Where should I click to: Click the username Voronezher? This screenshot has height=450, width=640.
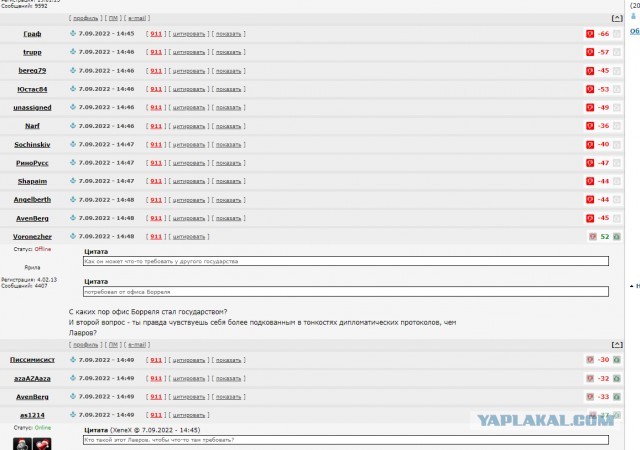[x=32, y=237]
